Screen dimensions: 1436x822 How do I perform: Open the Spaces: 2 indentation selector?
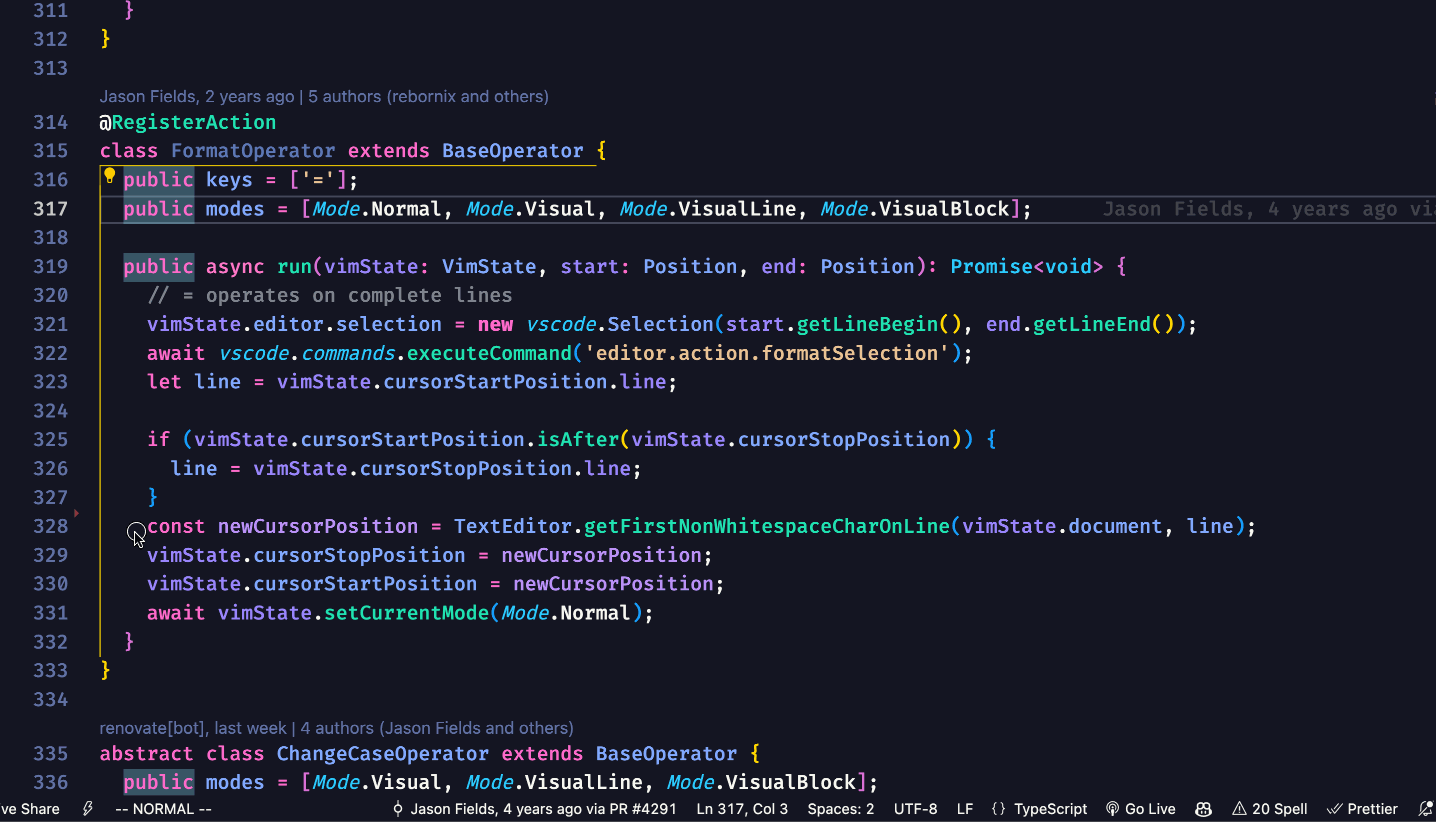click(x=840, y=809)
